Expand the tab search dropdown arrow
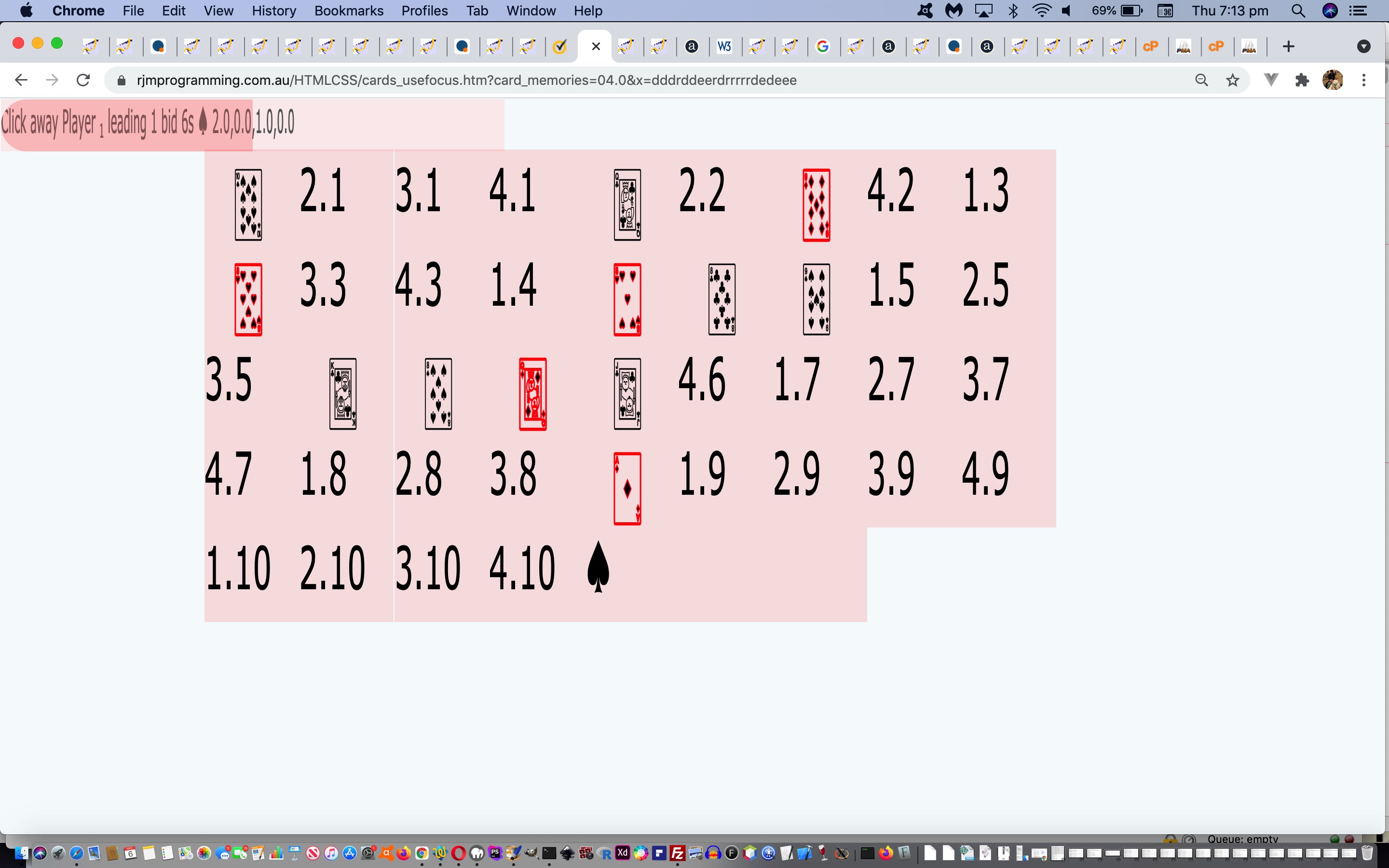The width and height of the screenshot is (1389, 868). click(x=1364, y=46)
